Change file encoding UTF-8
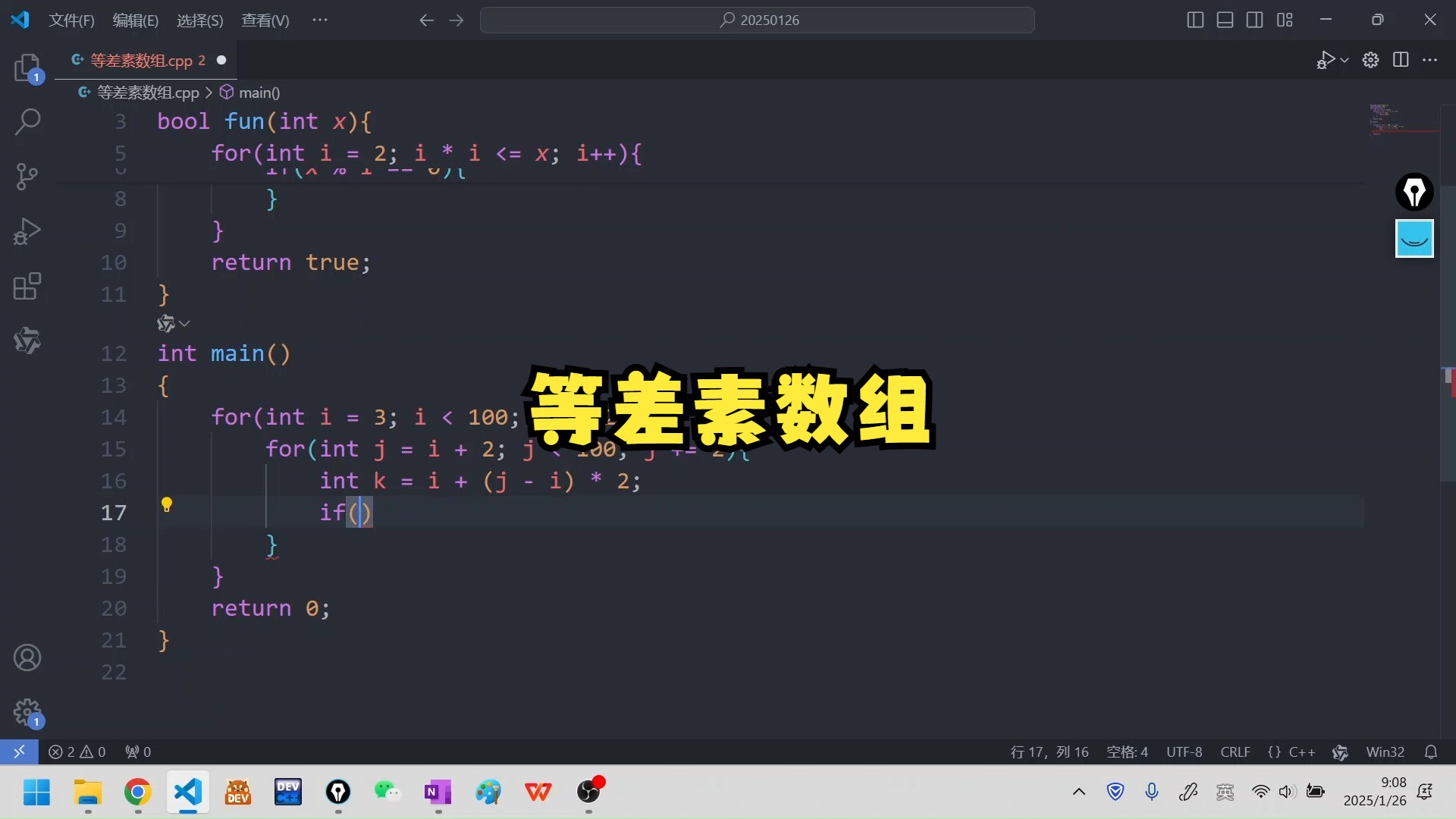This screenshot has height=819, width=1456. (1184, 752)
